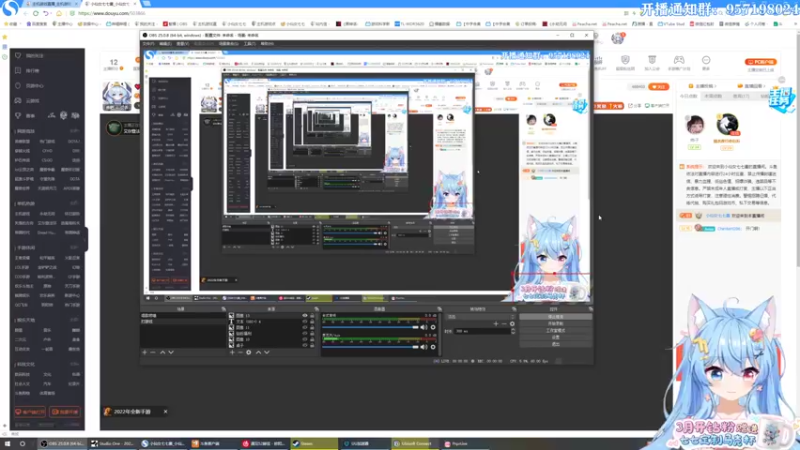
Task: Open OBS 查看(V) menu
Action: (183, 44)
